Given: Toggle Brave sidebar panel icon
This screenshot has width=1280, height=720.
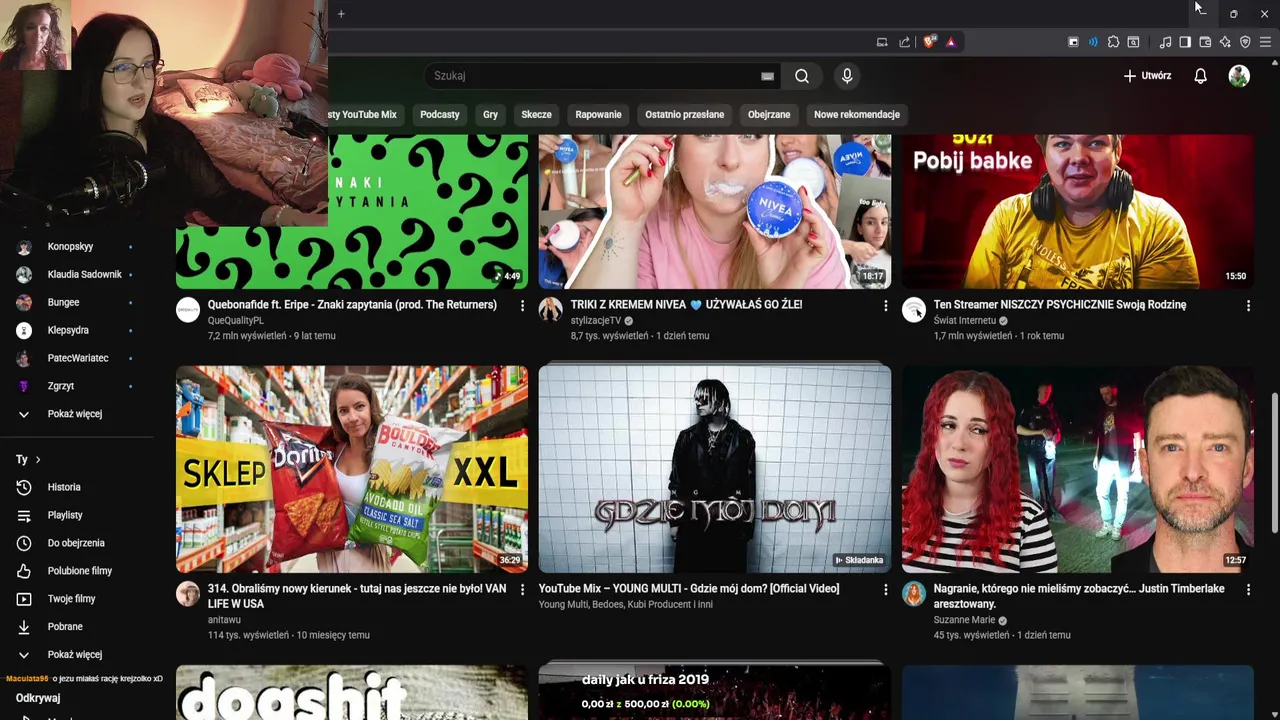Looking at the screenshot, I should (1185, 42).
